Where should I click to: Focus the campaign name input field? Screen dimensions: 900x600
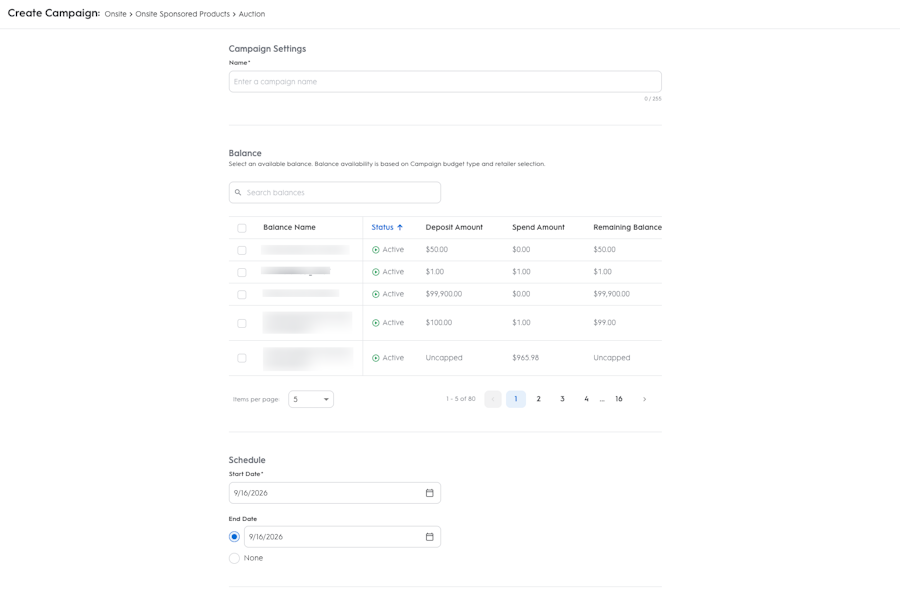point(445,82)
